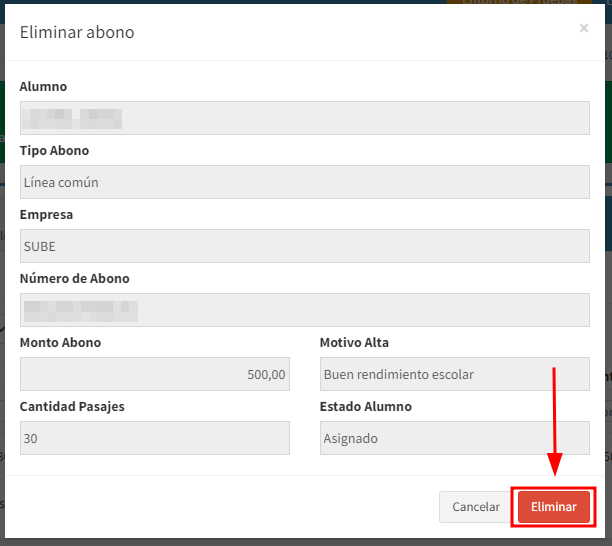The image size is (612, 546).
Task: Click the Cantidad Pasajes label
Action: [x=72, y=407]
